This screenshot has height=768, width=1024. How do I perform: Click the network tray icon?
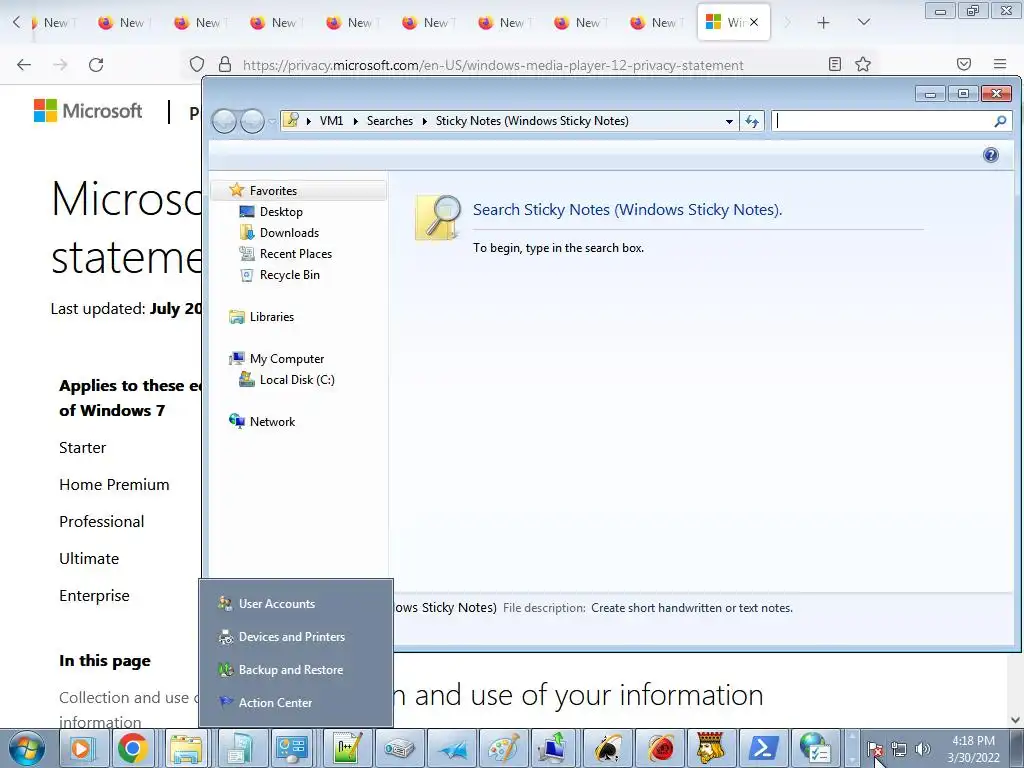[x=899, y=749]
